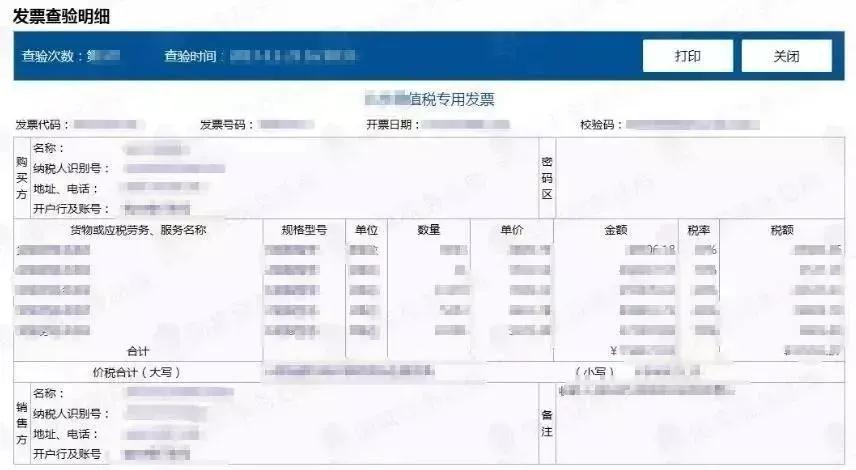Click the 增值税专用发票 invoice heading
Image resolution: width=856 pixels, height=470 pixels.
tap(430, 99)
